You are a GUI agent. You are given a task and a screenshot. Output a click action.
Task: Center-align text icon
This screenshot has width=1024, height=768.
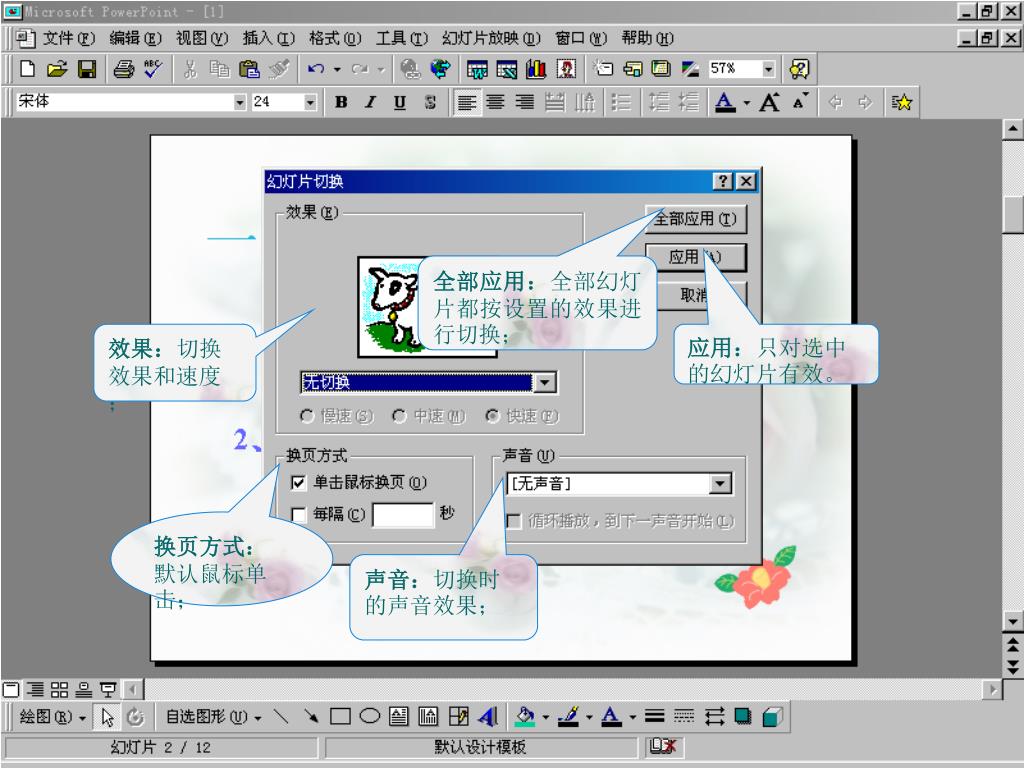coord(496,102)
